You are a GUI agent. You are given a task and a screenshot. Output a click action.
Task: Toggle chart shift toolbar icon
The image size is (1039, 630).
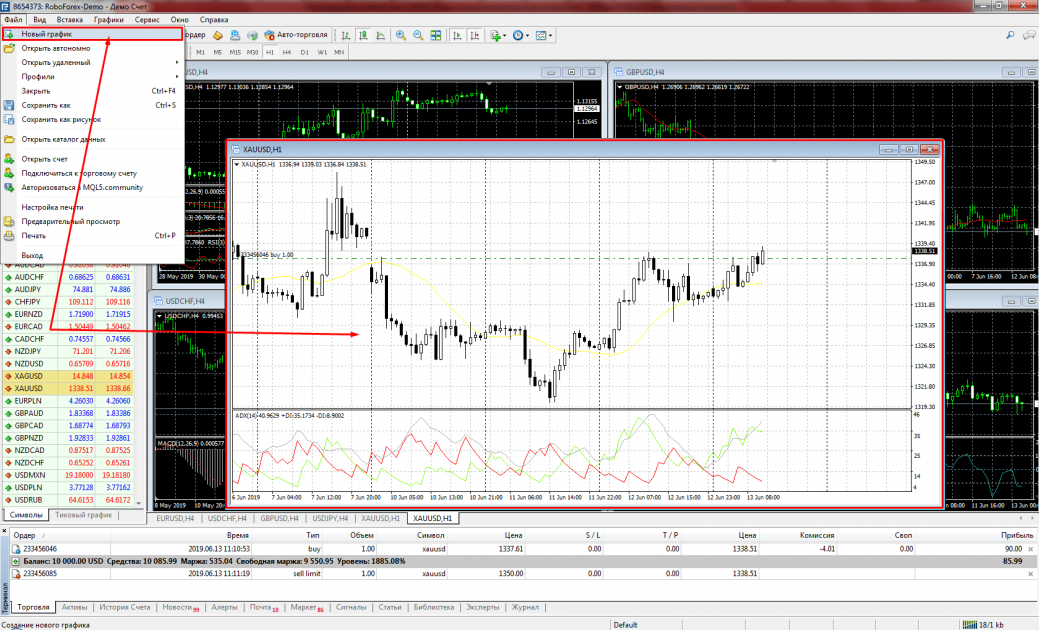point(474,35)
